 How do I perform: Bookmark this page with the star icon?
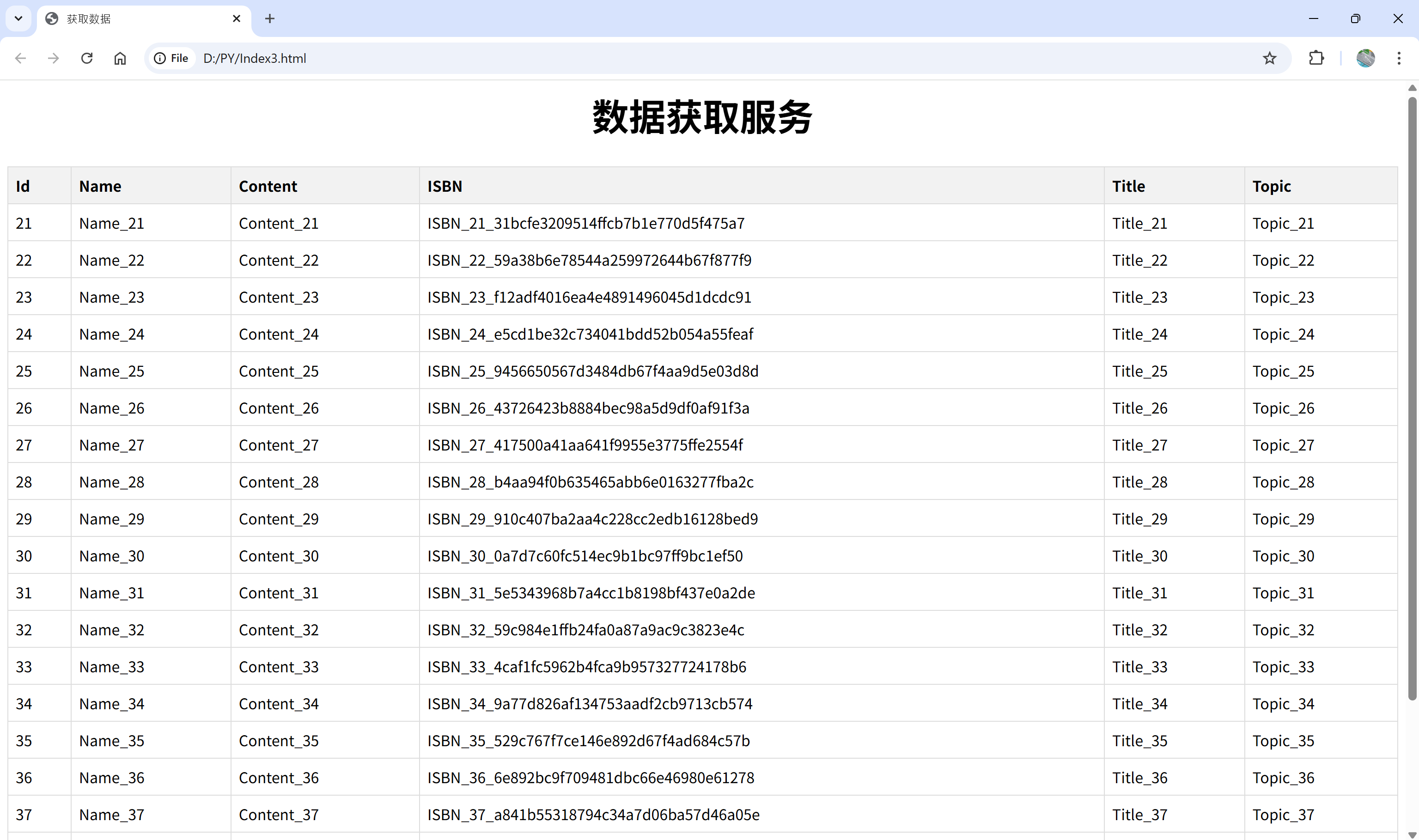point(1270,58)
